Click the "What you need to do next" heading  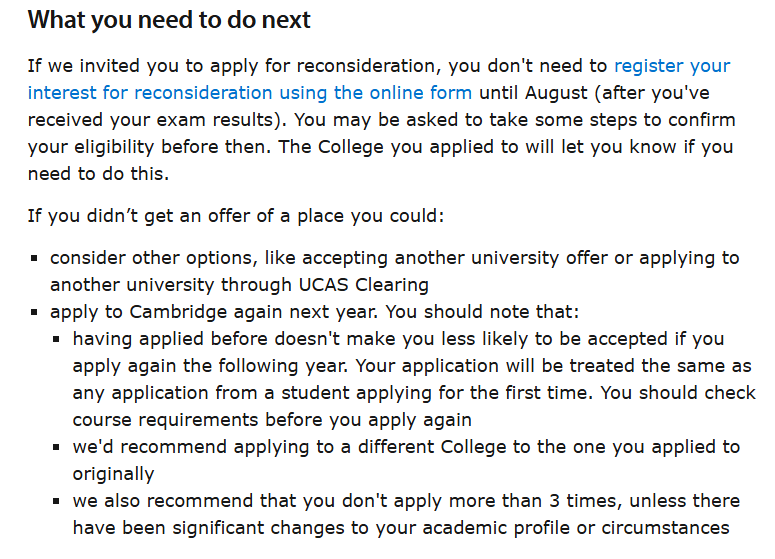169,20
